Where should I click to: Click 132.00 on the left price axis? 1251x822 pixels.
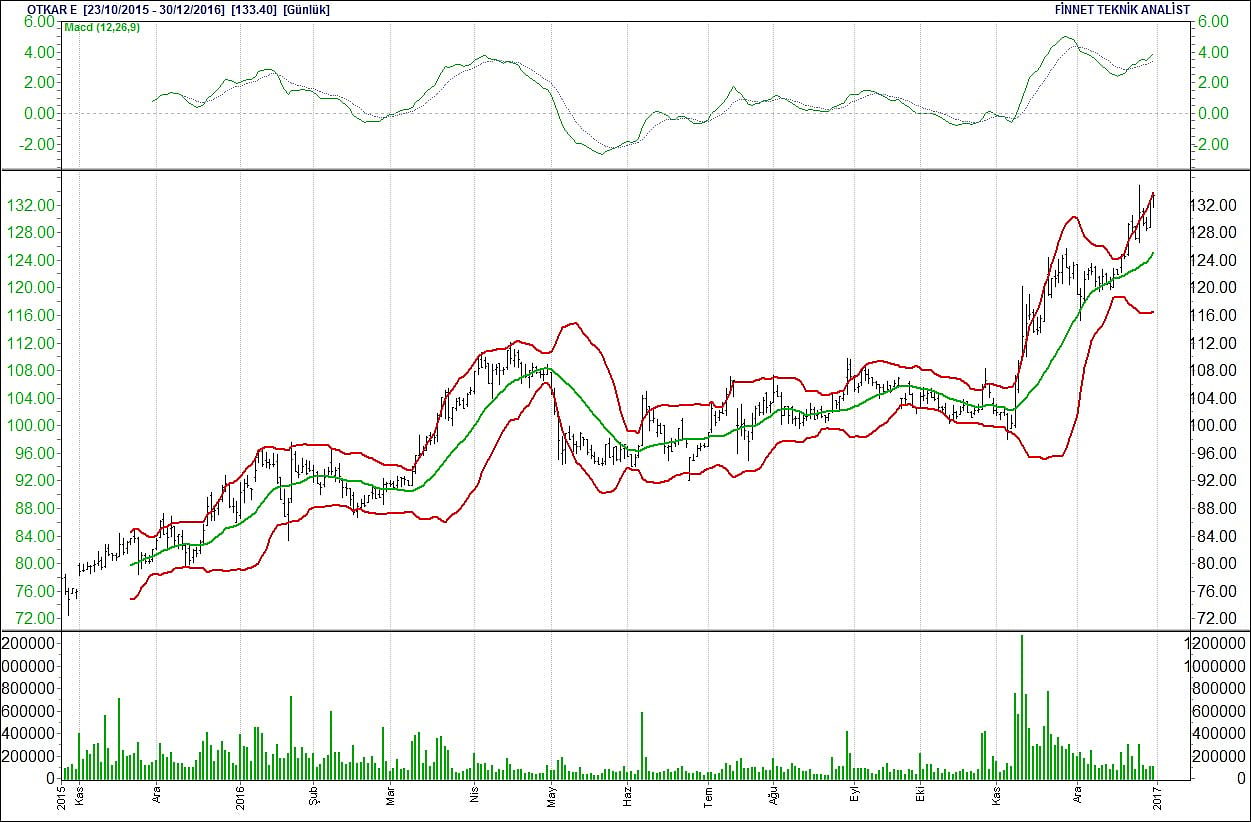pos(33,206)
